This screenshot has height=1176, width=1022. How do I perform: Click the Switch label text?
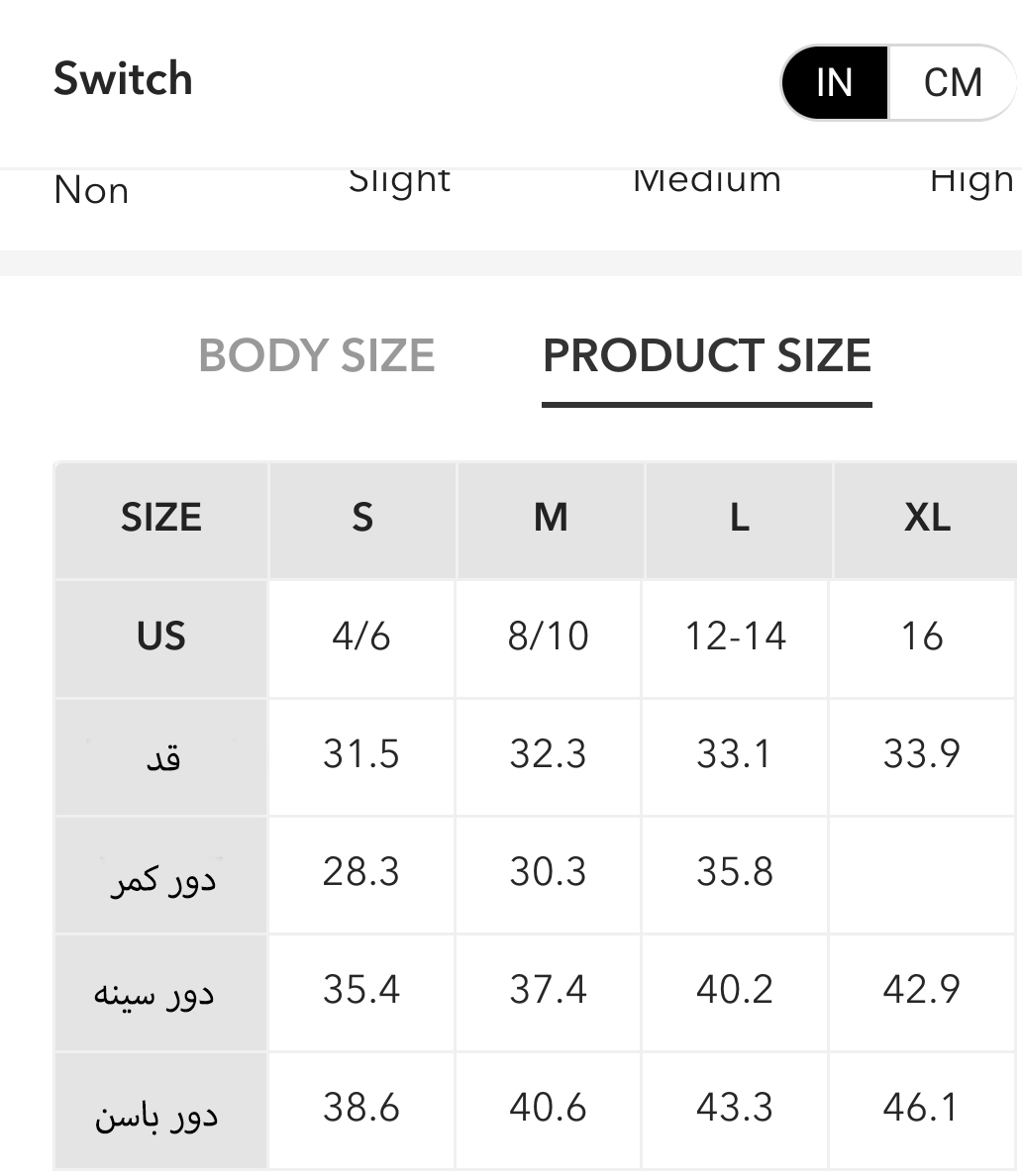tap(123, 79)
